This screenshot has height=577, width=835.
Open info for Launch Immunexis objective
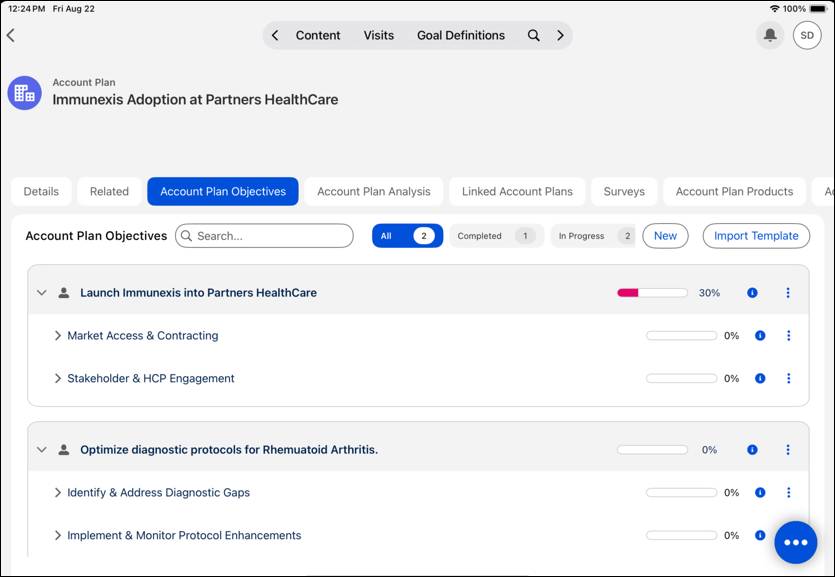[752, 293]
